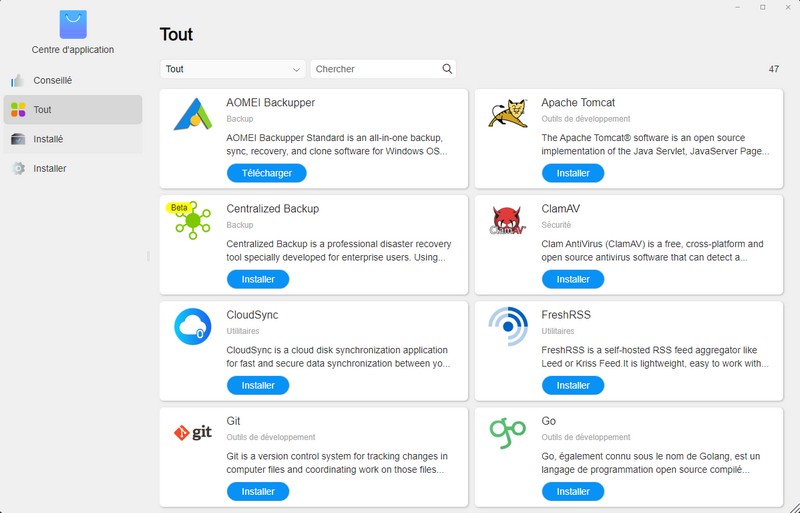The width and height of the screenshot is (800, 513).
Task: Install ClamAV
Action: click(x=572, y=279)
